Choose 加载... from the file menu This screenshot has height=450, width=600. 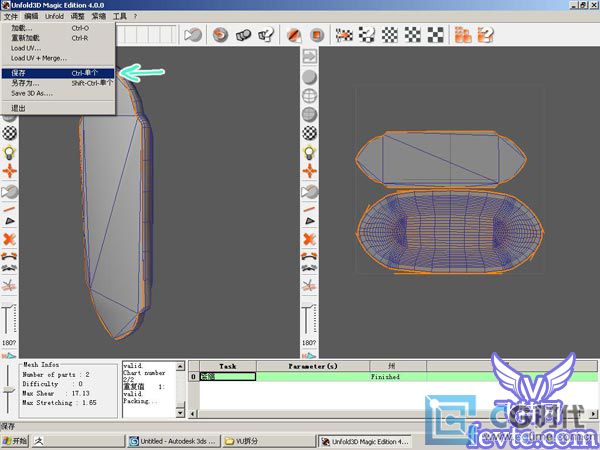pyautogui.click(x=58, y=28)
